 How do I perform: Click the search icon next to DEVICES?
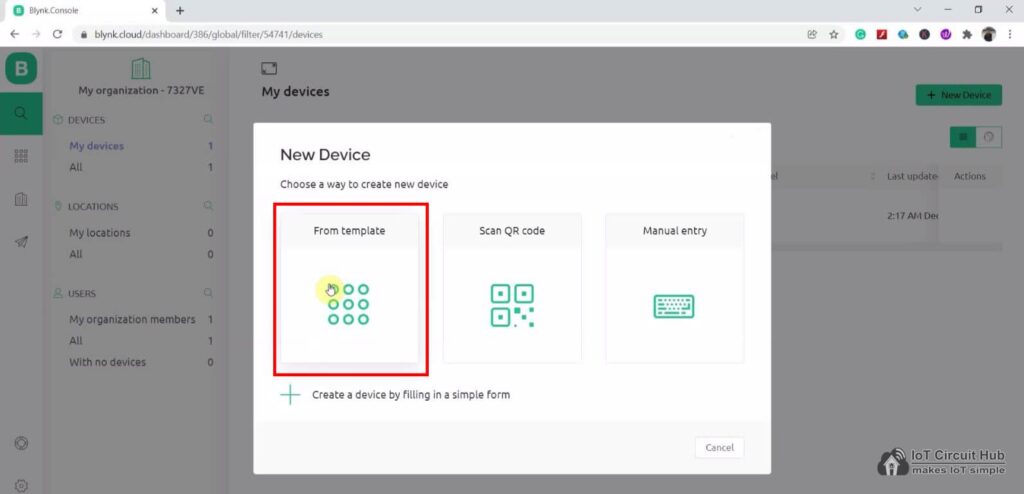pos(209,120)
